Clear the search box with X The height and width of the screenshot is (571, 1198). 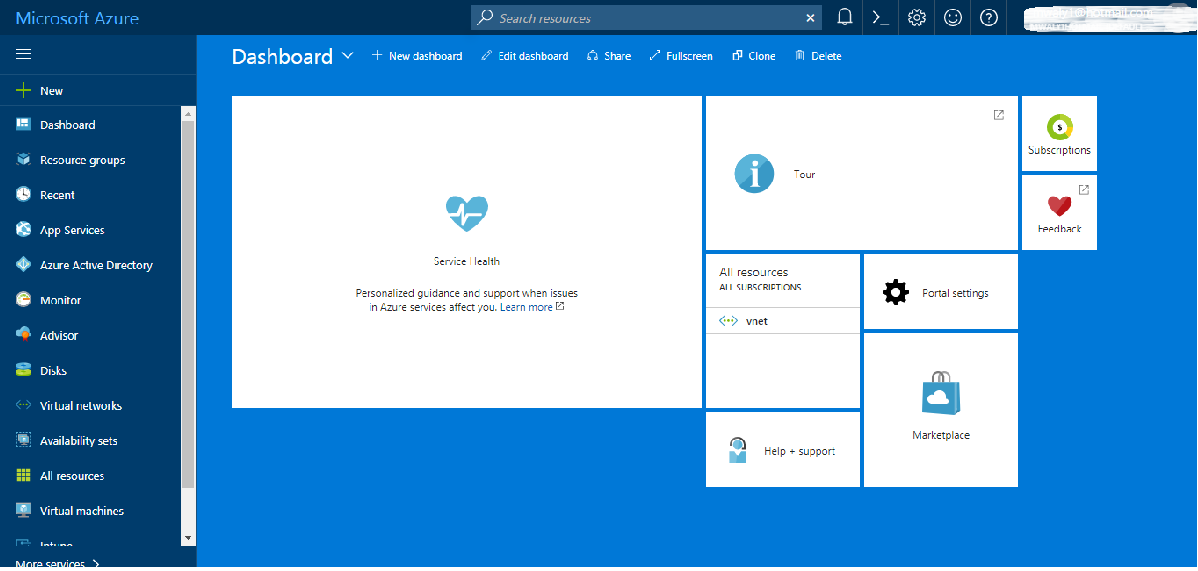pos(811,18)
